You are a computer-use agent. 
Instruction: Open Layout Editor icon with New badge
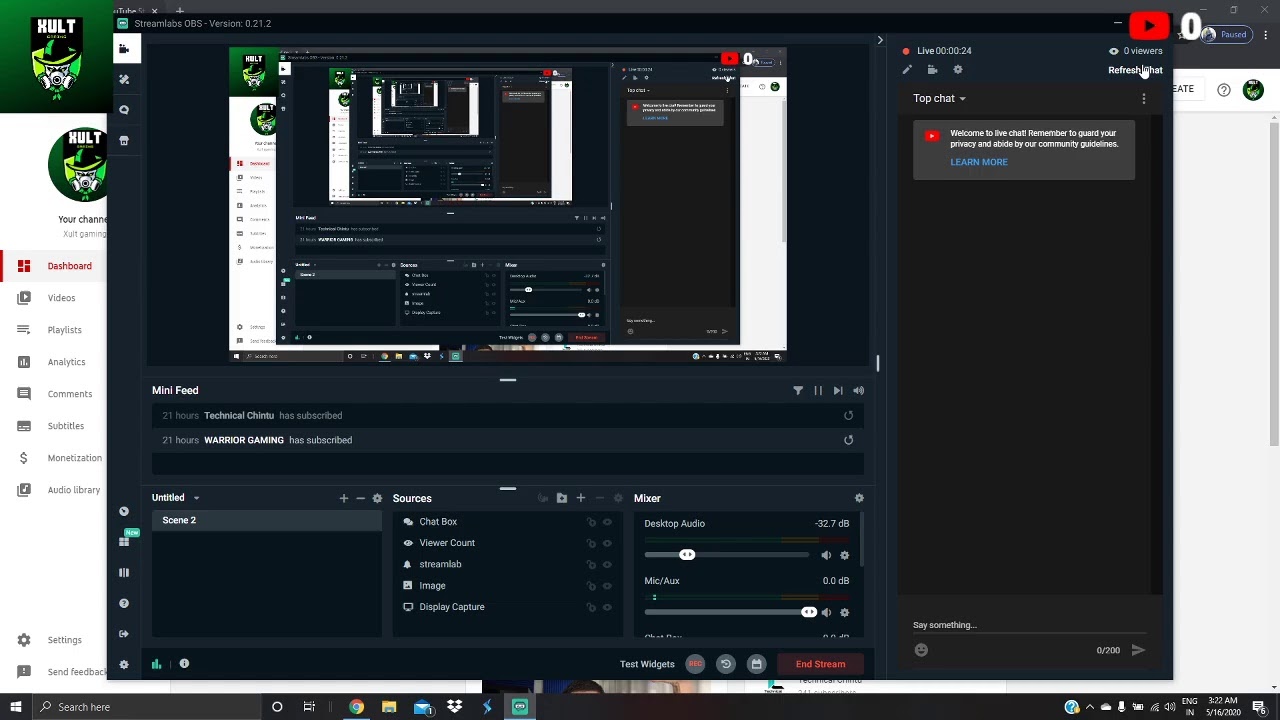pos(124,541)
